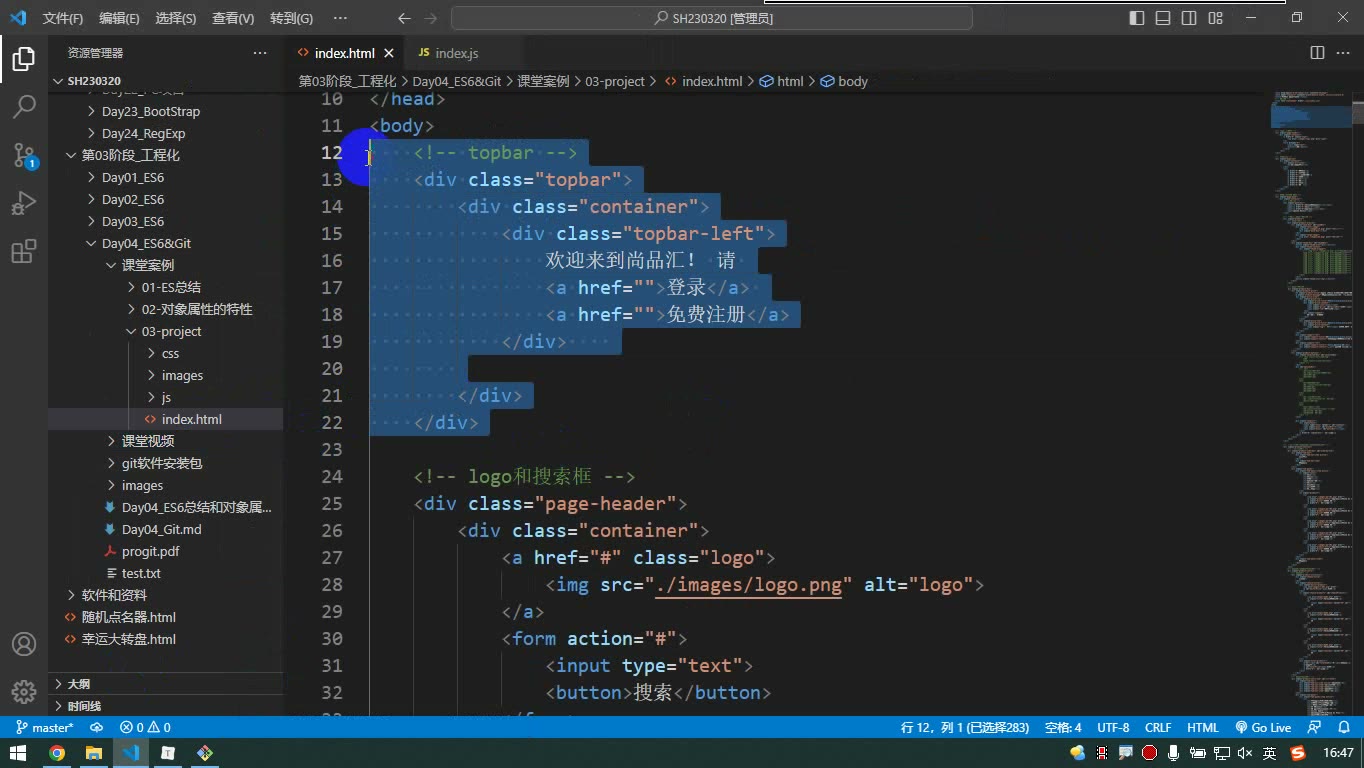
Task: Click the UTF-8 encoding selector
Action: tap(1113, 728)
